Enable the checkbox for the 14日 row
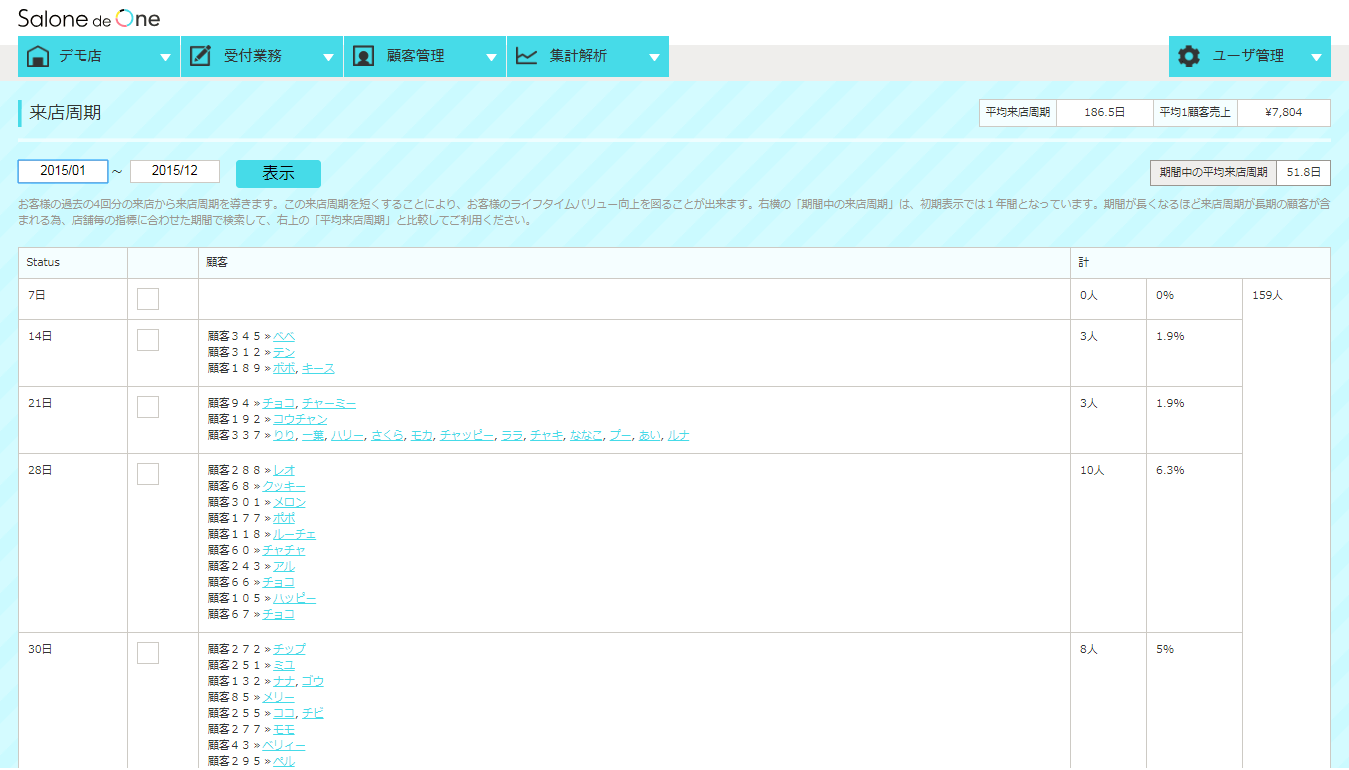 pos(147,339)
